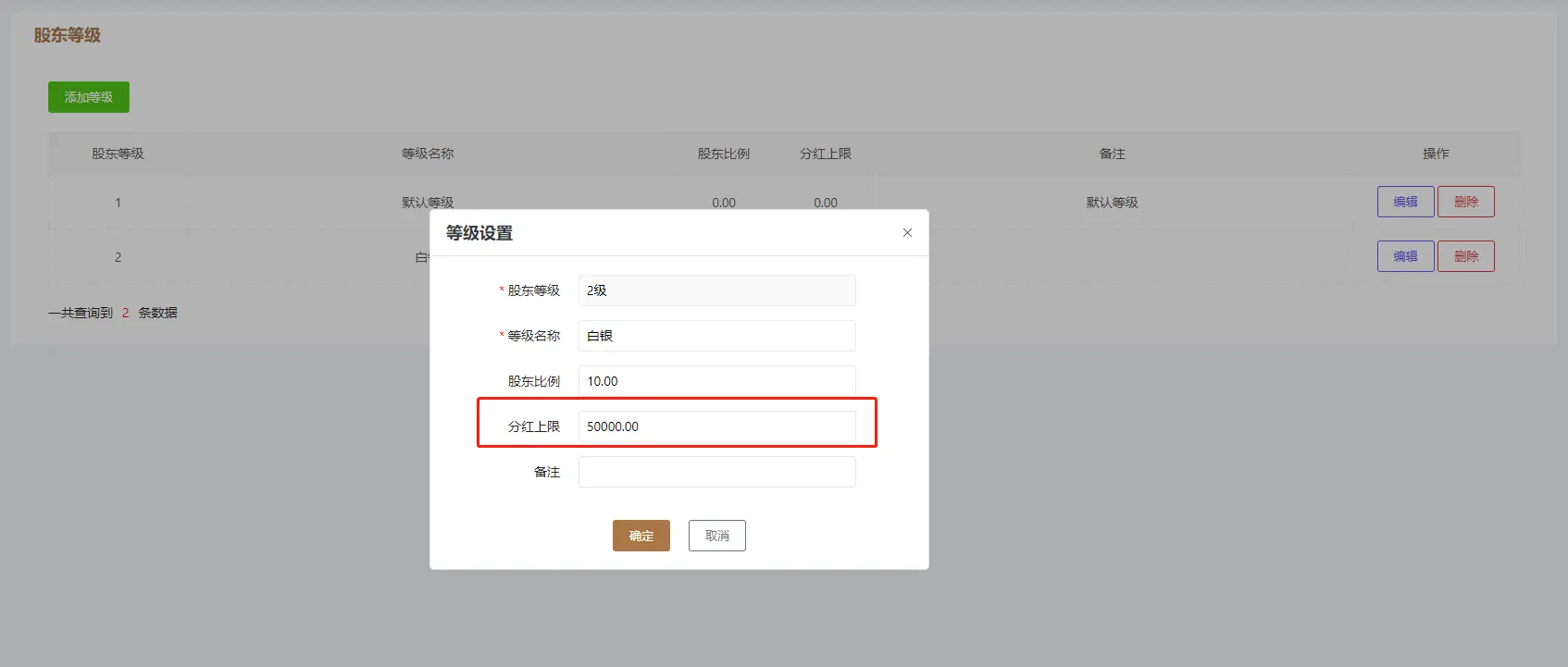This screenshot has width=1568, height=667.
Task: Click the 股东比例 input with 10.00
Action: click(x=716, y=381)
